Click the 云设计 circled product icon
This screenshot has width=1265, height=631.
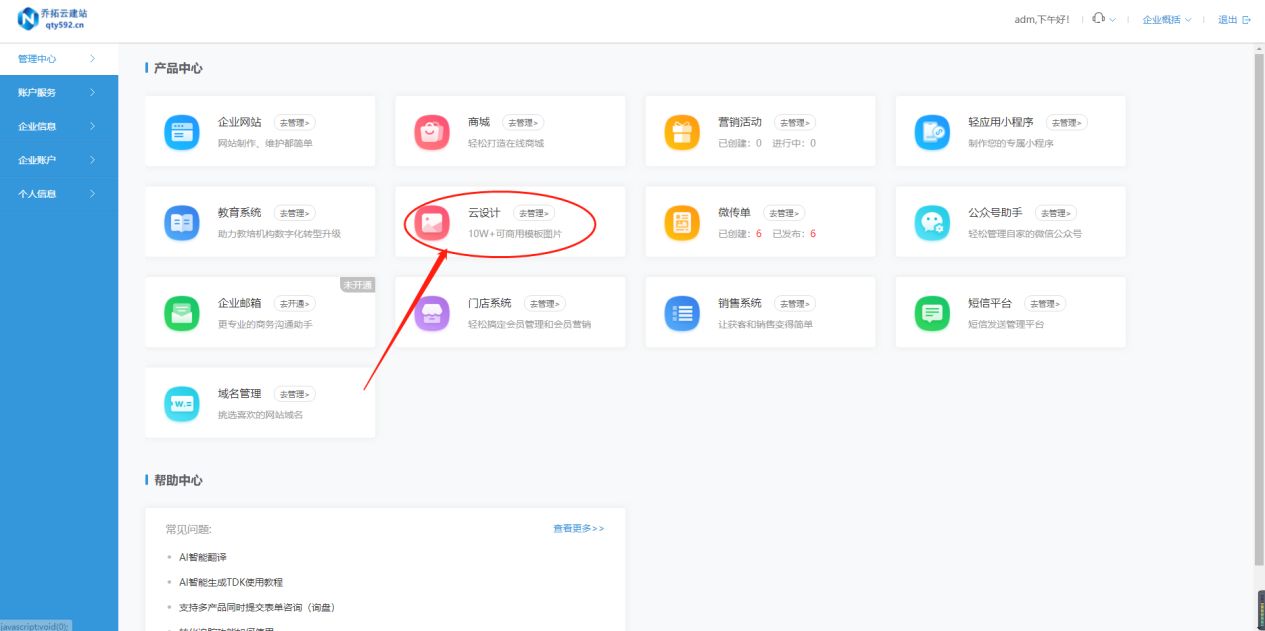[x=431, y=221]
